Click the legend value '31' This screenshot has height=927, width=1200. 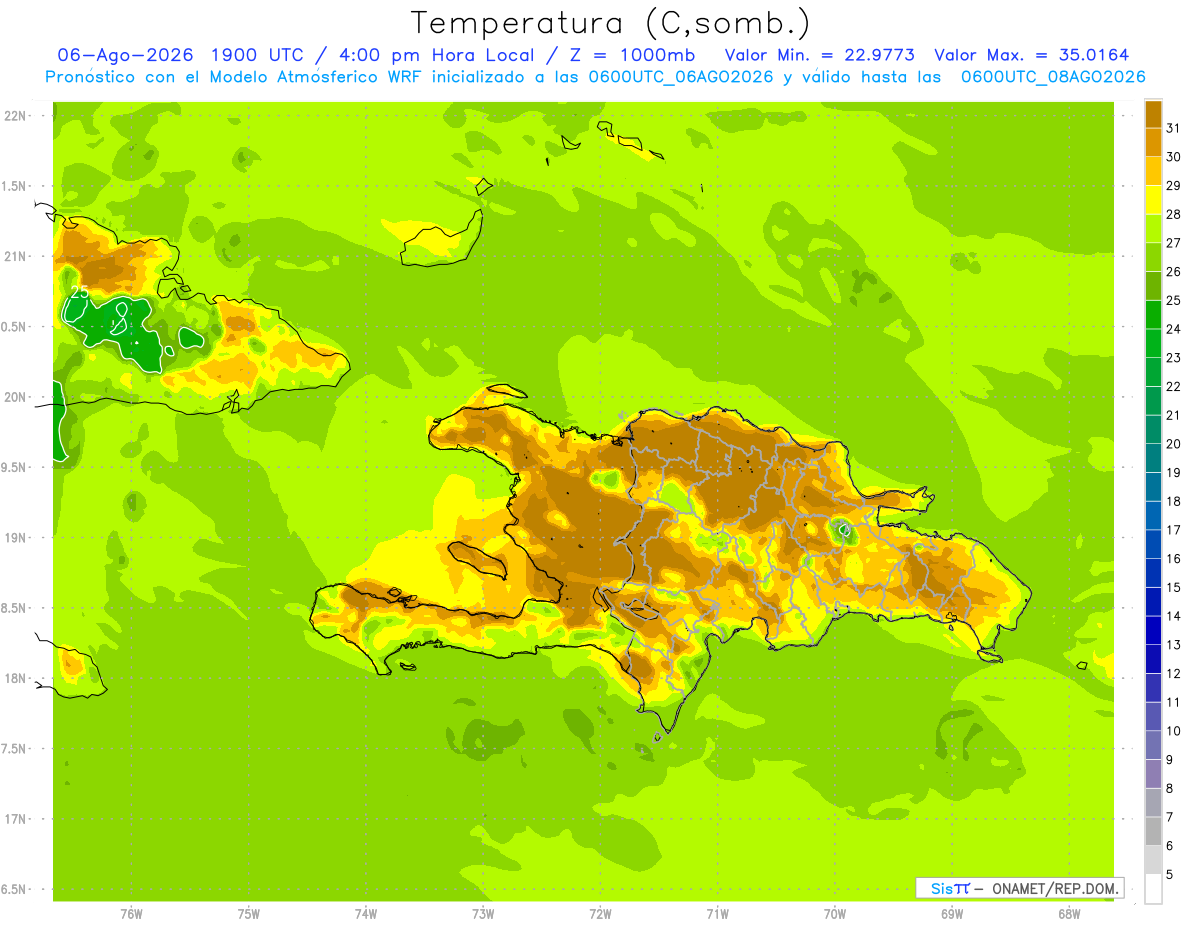[1173, 128]
